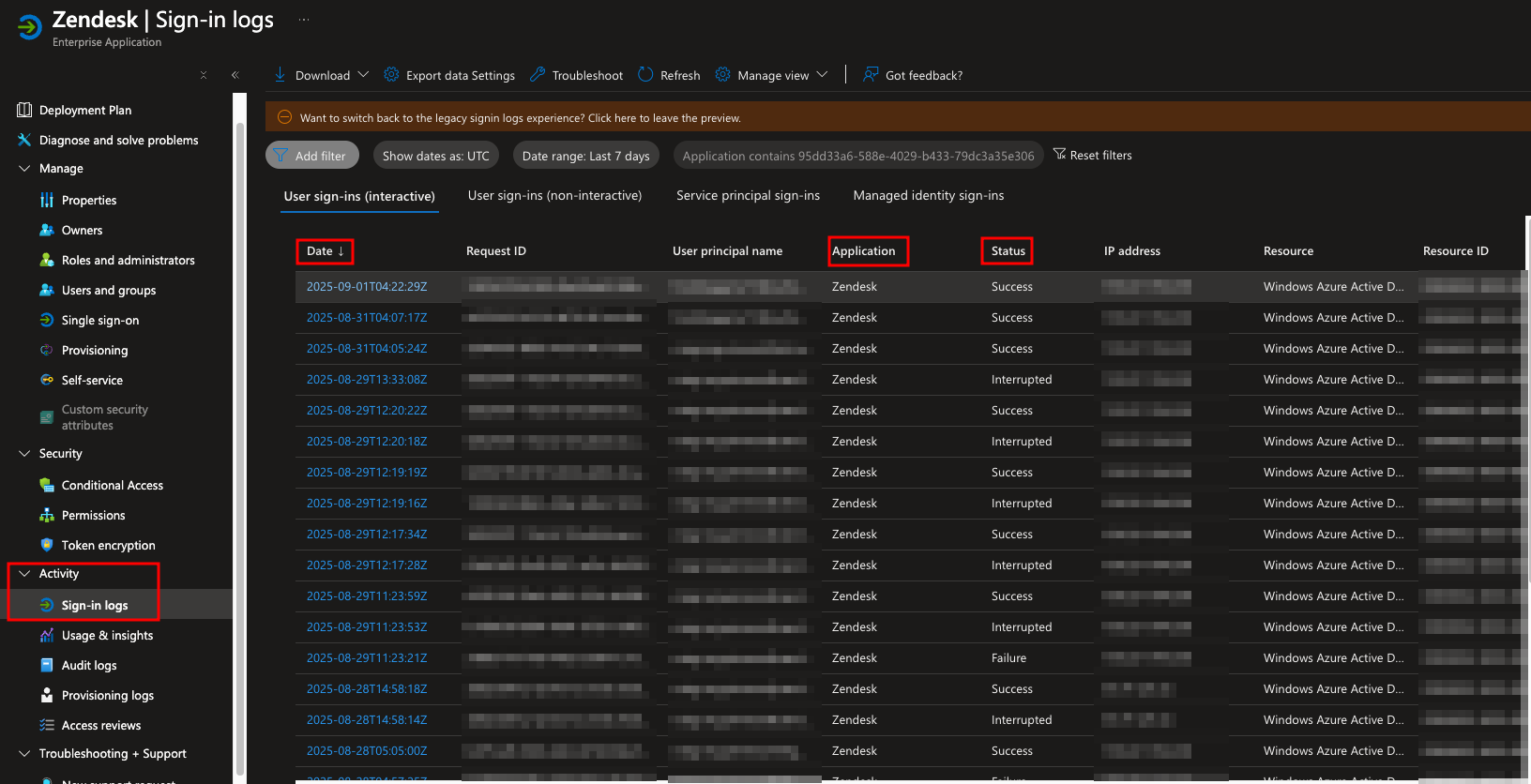Select User sign-ins (interactive) tab
Screen dimensions: 1531x784
(359, 196)
